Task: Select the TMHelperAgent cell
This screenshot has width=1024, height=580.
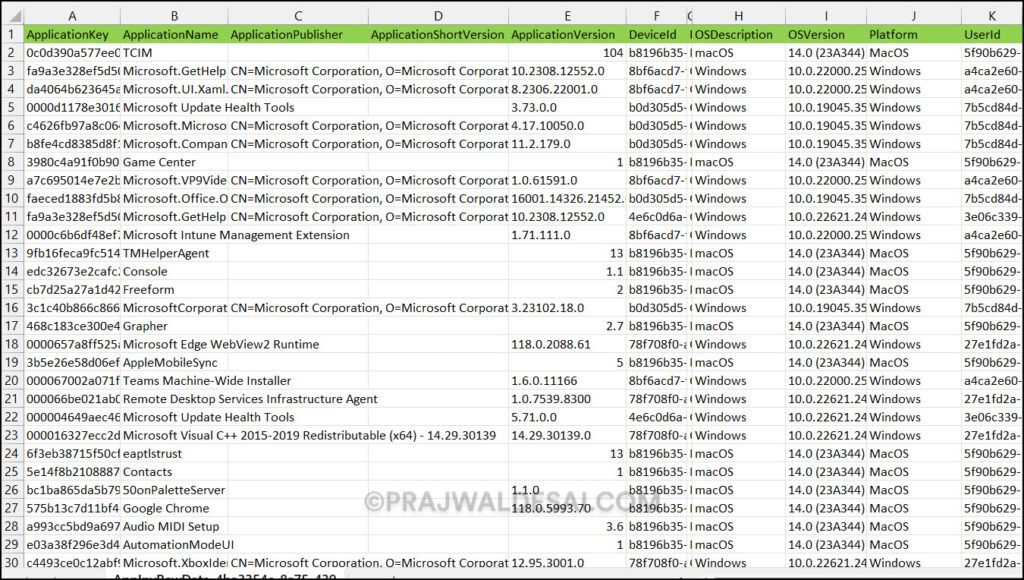Action: click(174, 253)
